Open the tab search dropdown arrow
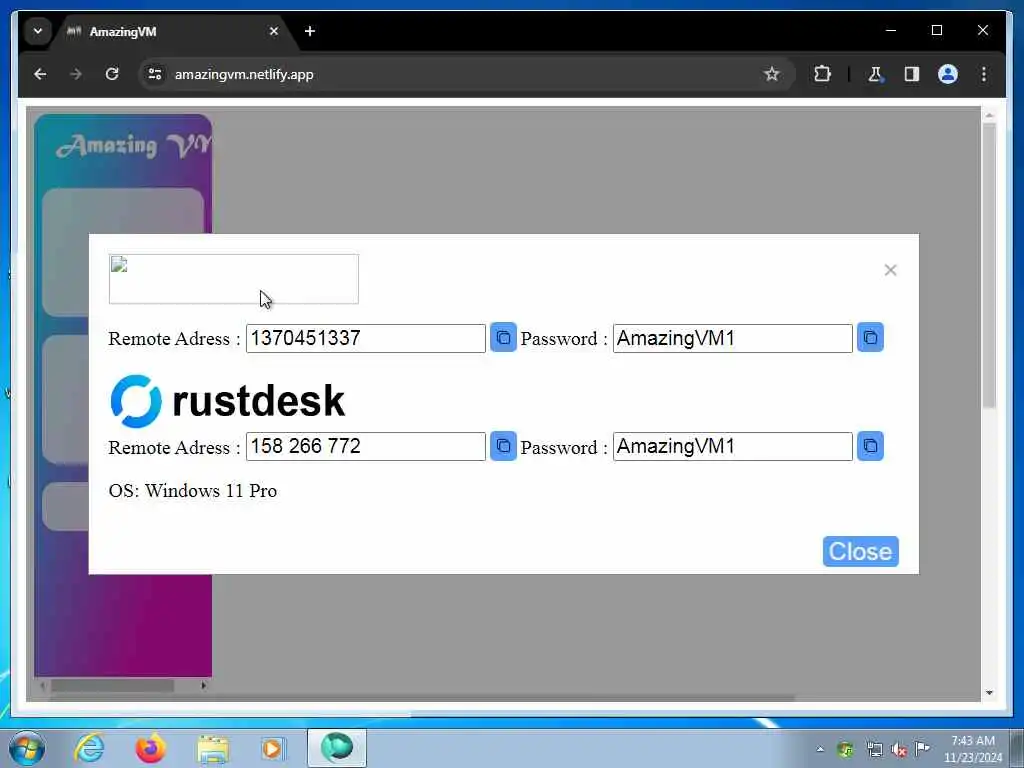The width and height of the screenshot is (1024, 768). pos(38,31)
